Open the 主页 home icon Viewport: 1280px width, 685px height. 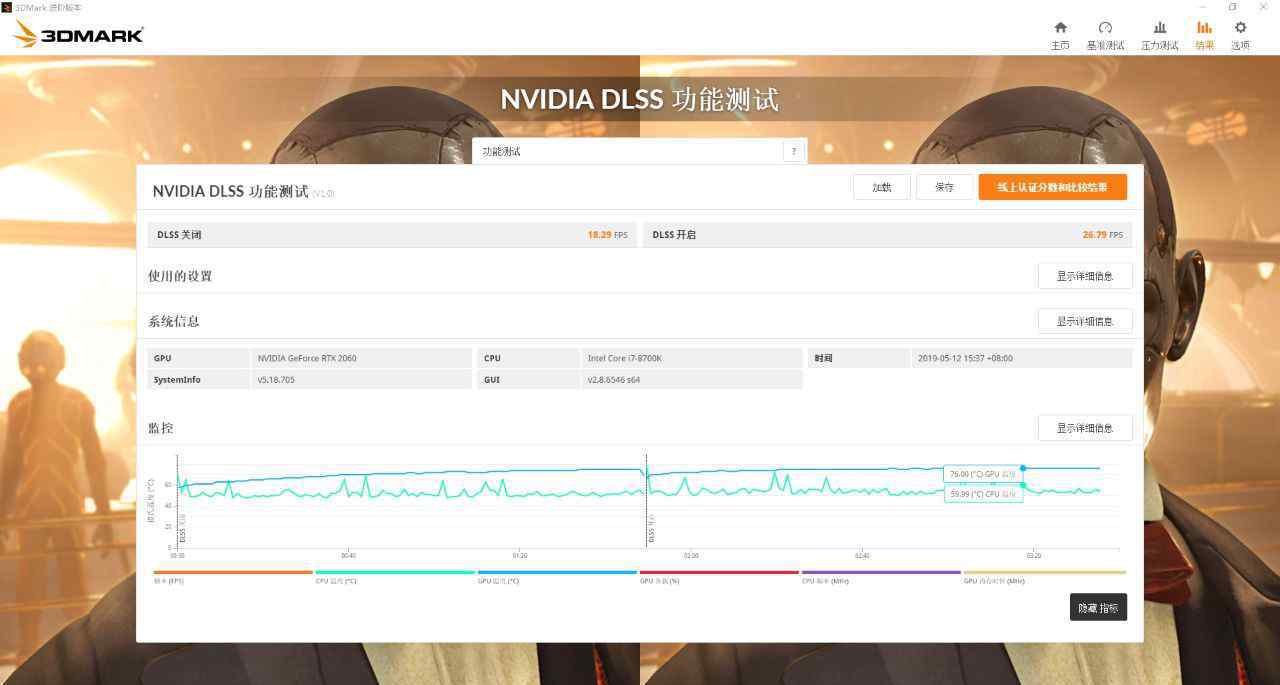(1060, 35)
